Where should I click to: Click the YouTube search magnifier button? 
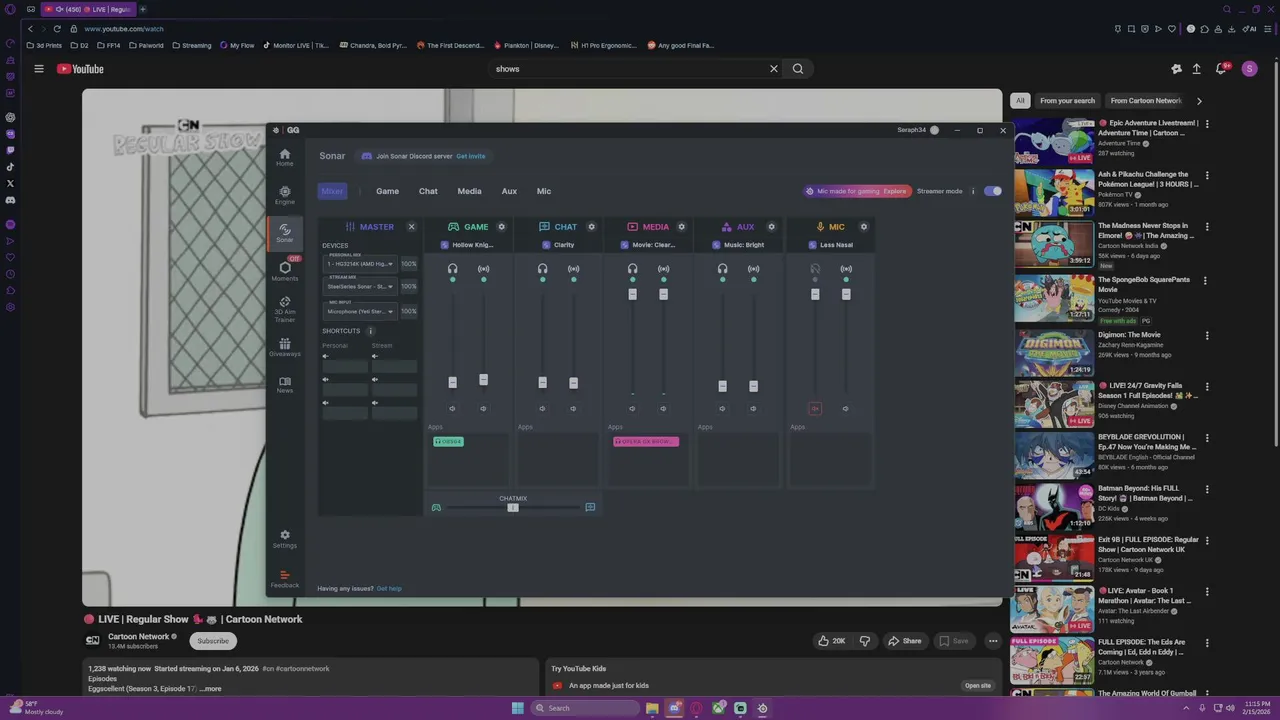click(798, 69)
